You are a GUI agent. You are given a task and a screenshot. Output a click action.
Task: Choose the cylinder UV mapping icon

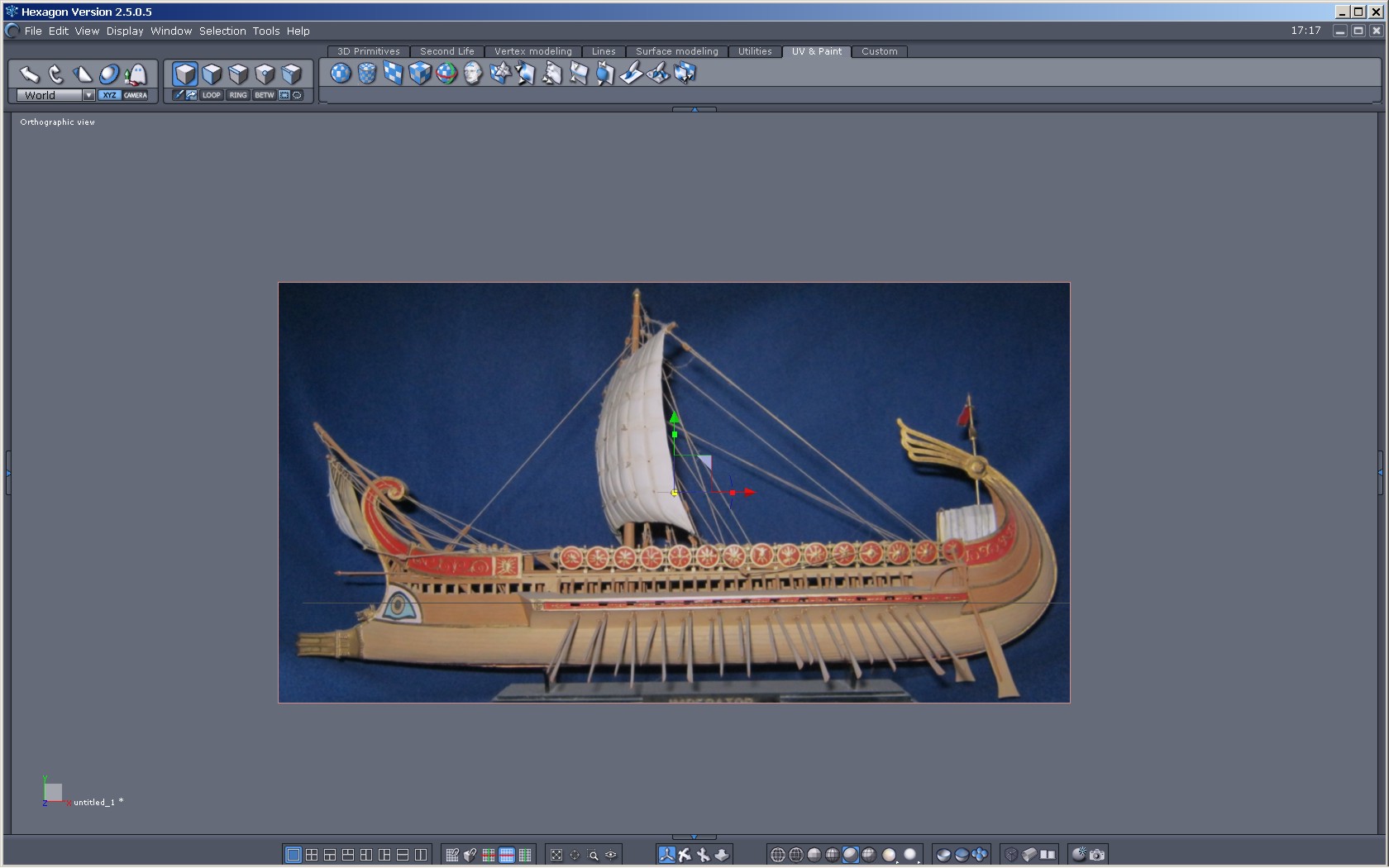[367, 74]
